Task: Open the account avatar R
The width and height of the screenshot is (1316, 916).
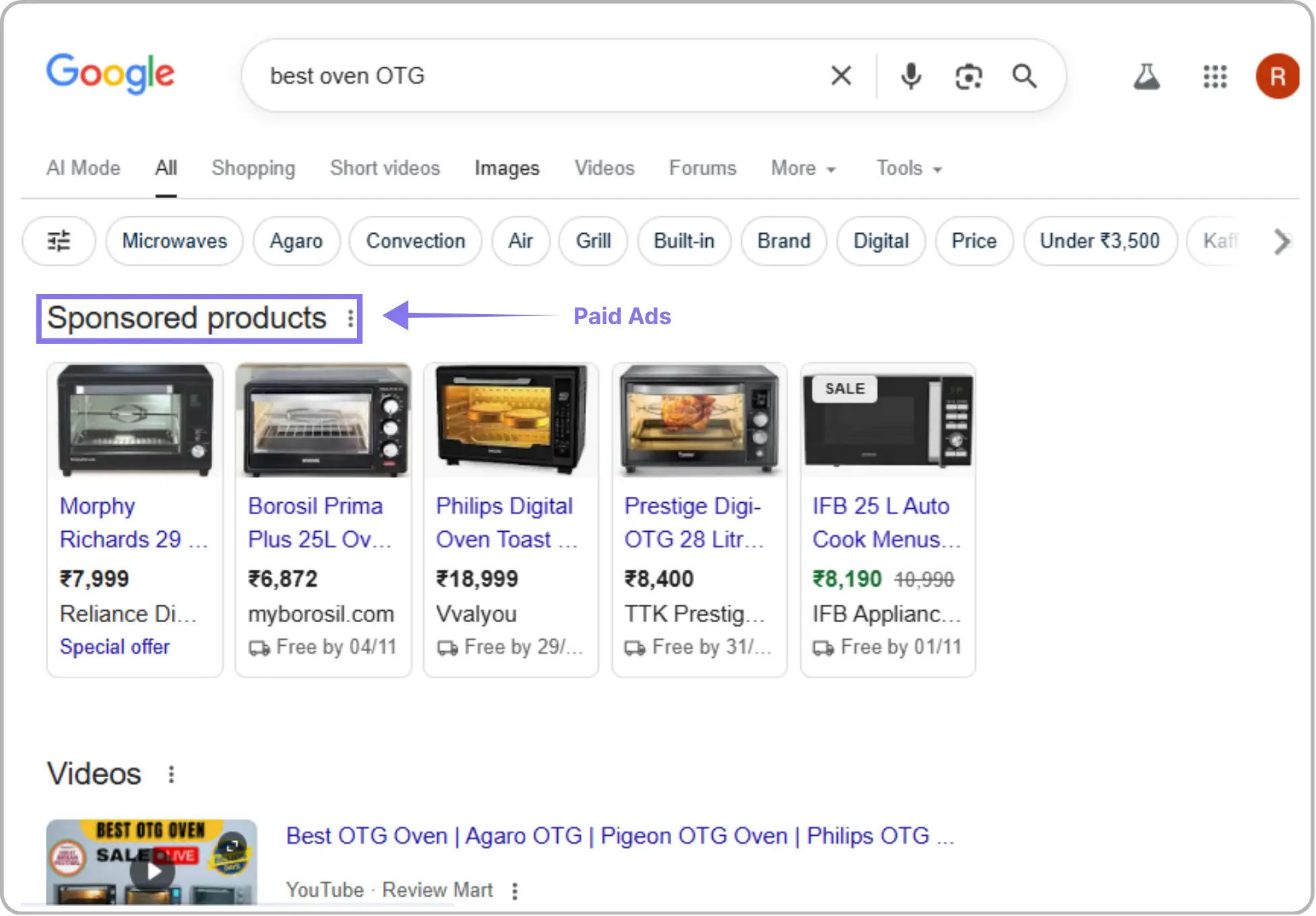Action: [x=1278, y=76]
